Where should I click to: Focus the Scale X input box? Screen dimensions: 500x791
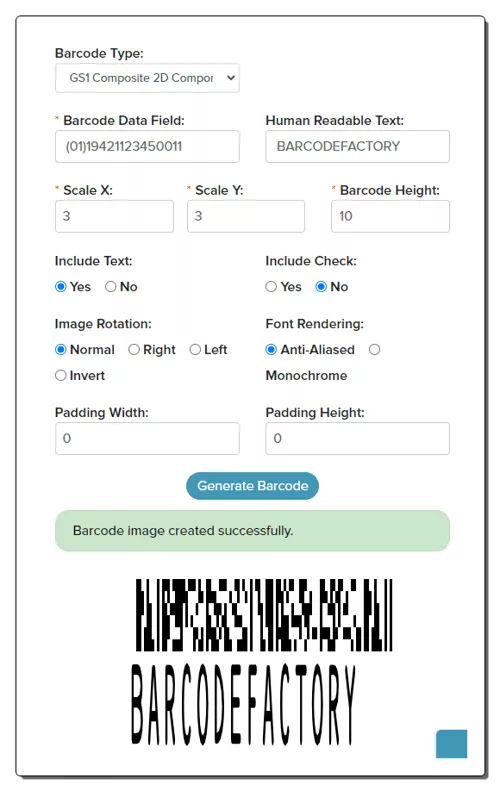pyautogui.click(x=114, y=216)
